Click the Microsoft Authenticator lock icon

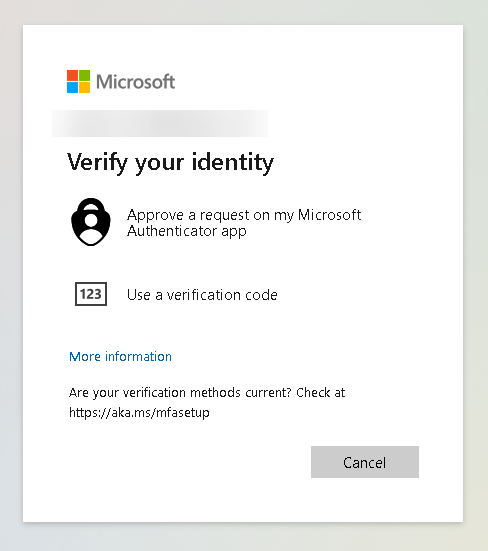pos(91,222)
